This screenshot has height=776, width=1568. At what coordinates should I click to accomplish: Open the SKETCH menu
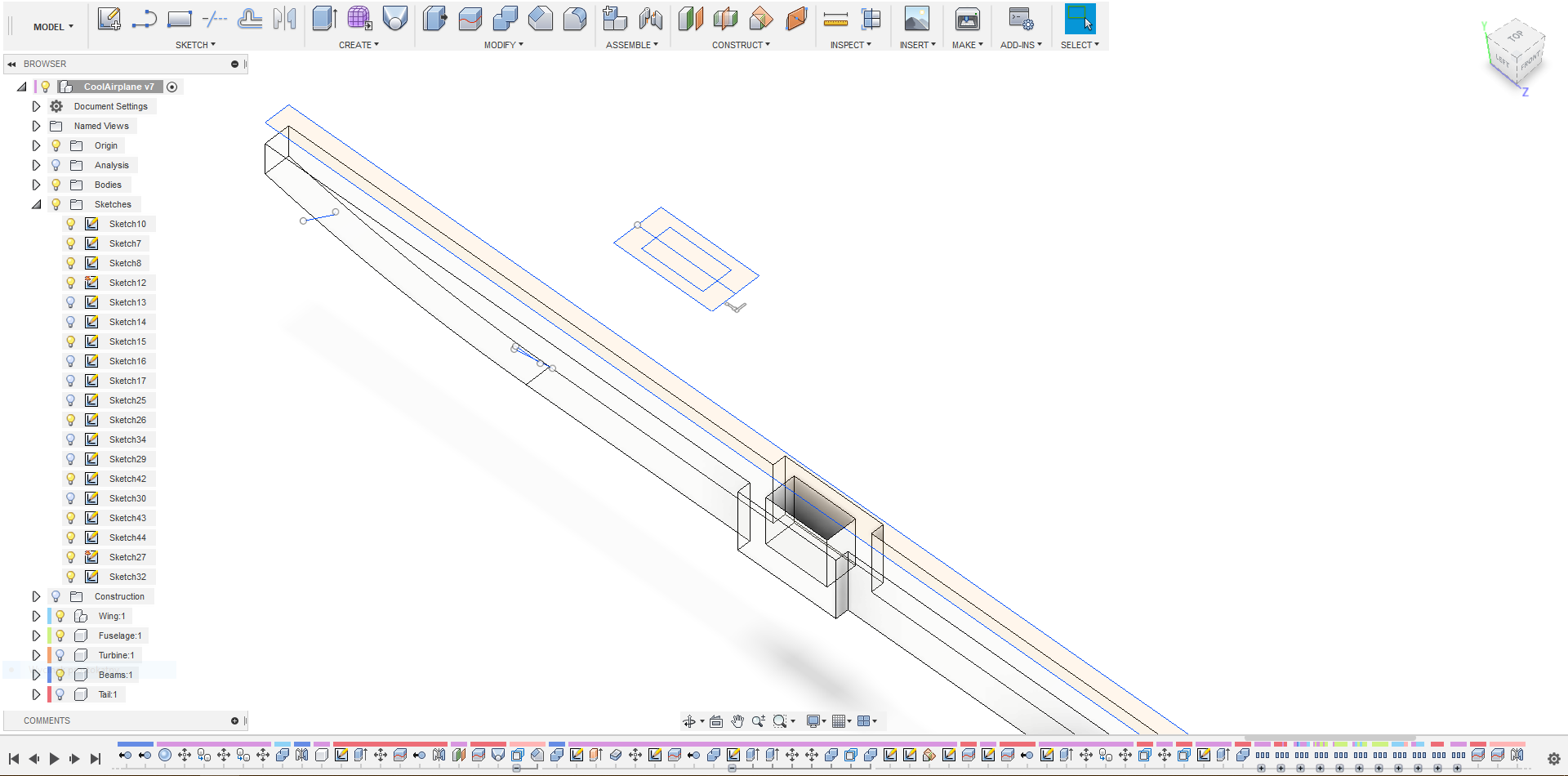[x=195, y=45]
